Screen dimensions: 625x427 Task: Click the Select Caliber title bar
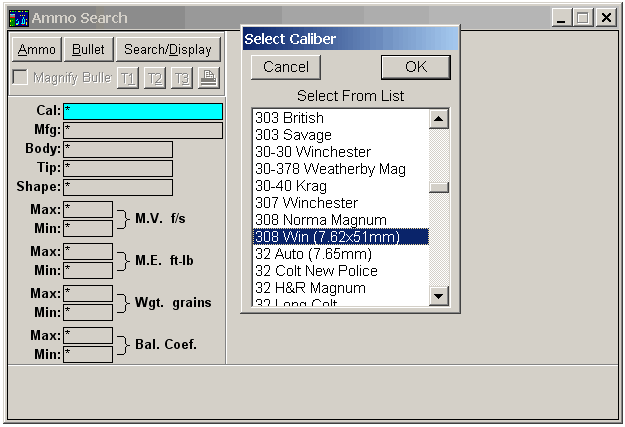click(x=350, y=39)
